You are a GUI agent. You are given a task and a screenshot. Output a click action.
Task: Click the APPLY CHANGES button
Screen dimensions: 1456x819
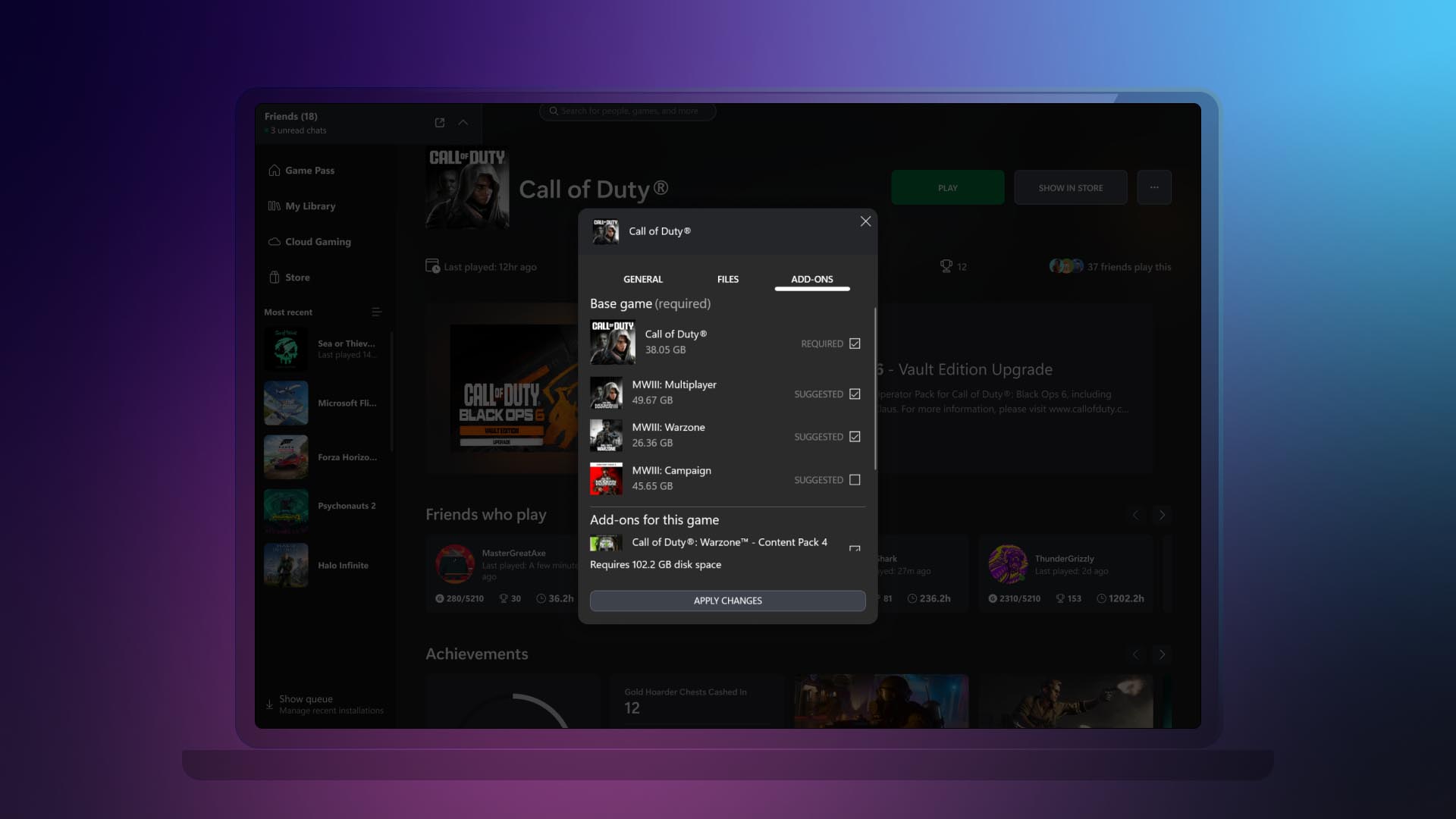(728, 600)
